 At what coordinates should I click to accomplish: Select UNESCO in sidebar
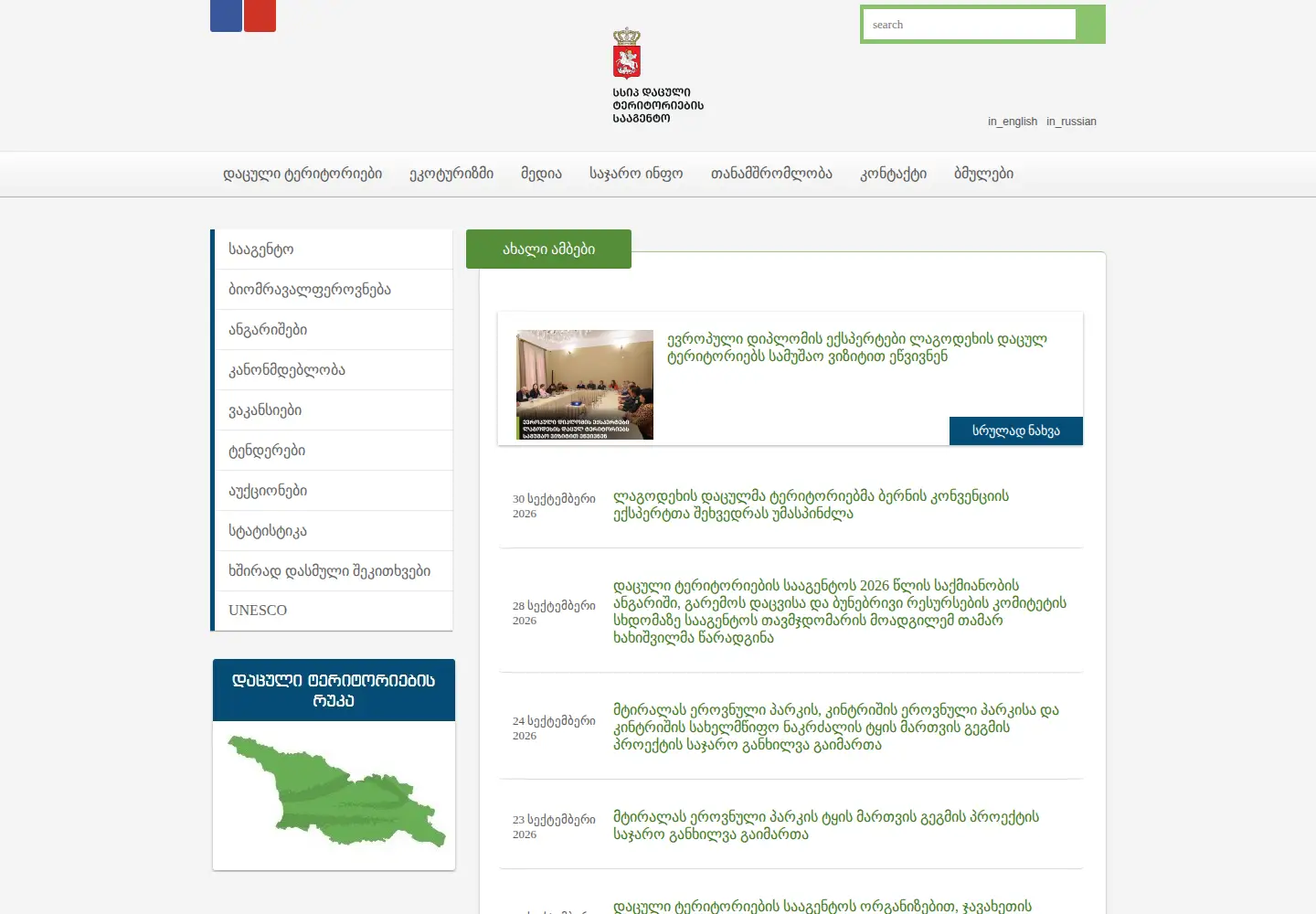(334, 611)
